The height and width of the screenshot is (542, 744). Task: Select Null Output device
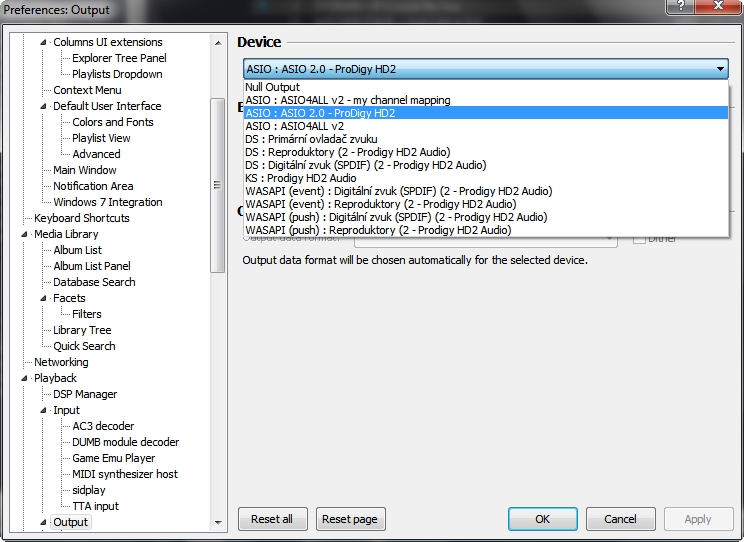click(486, 87)
